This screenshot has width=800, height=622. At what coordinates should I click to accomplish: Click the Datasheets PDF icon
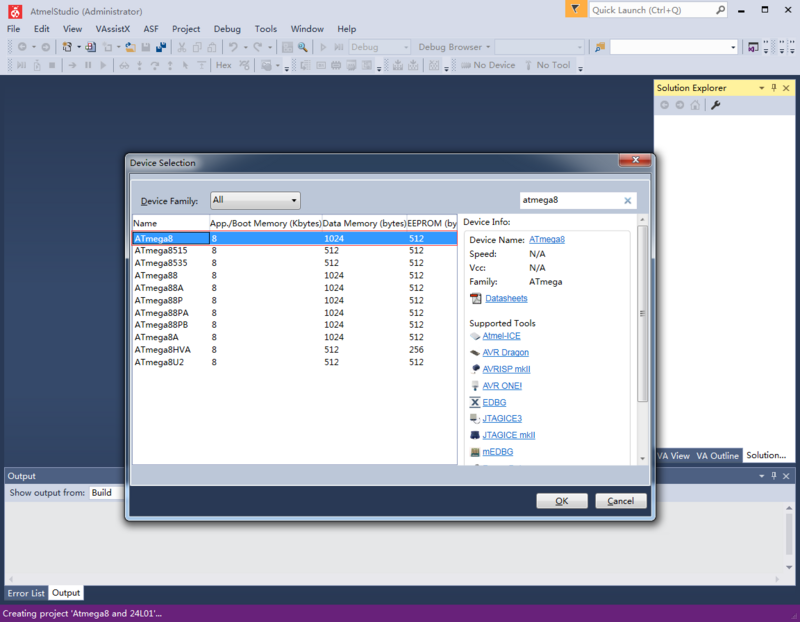[475, 298]
